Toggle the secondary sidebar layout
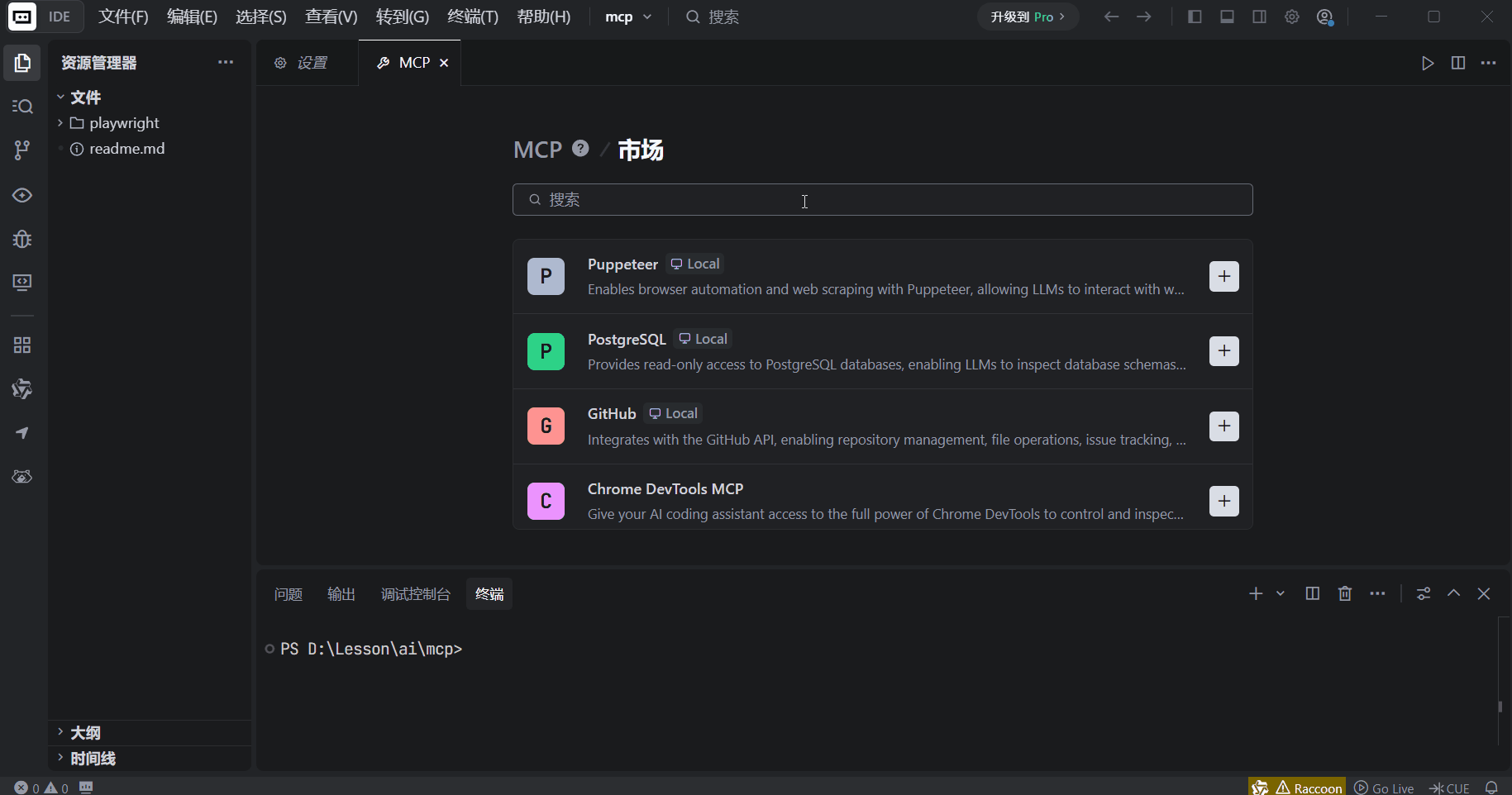Viewport: 1512px width, 795px height. pyautogui.click(x=1260, y=17)
